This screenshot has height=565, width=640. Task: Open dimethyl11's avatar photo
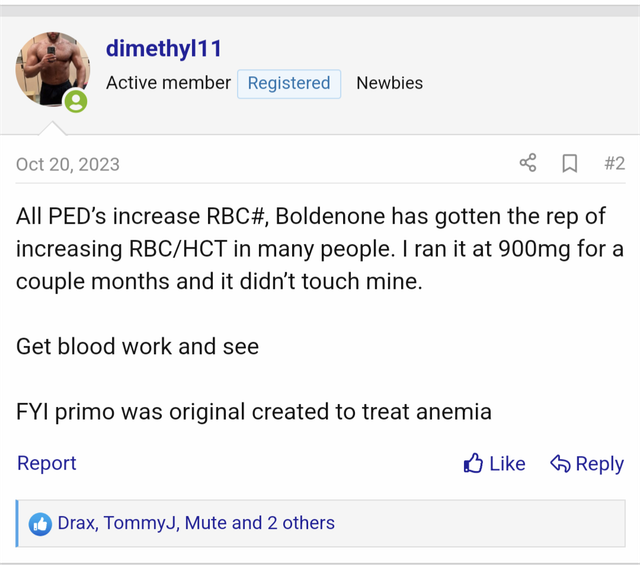(52, 70)
